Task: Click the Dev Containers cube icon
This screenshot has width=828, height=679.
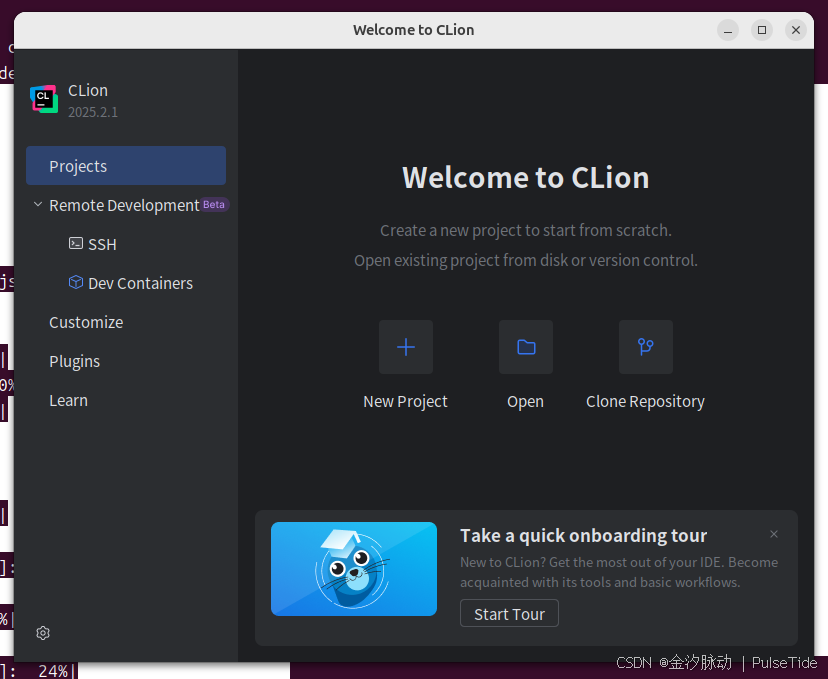Action: pyautogui.click(x=76, y=282)
